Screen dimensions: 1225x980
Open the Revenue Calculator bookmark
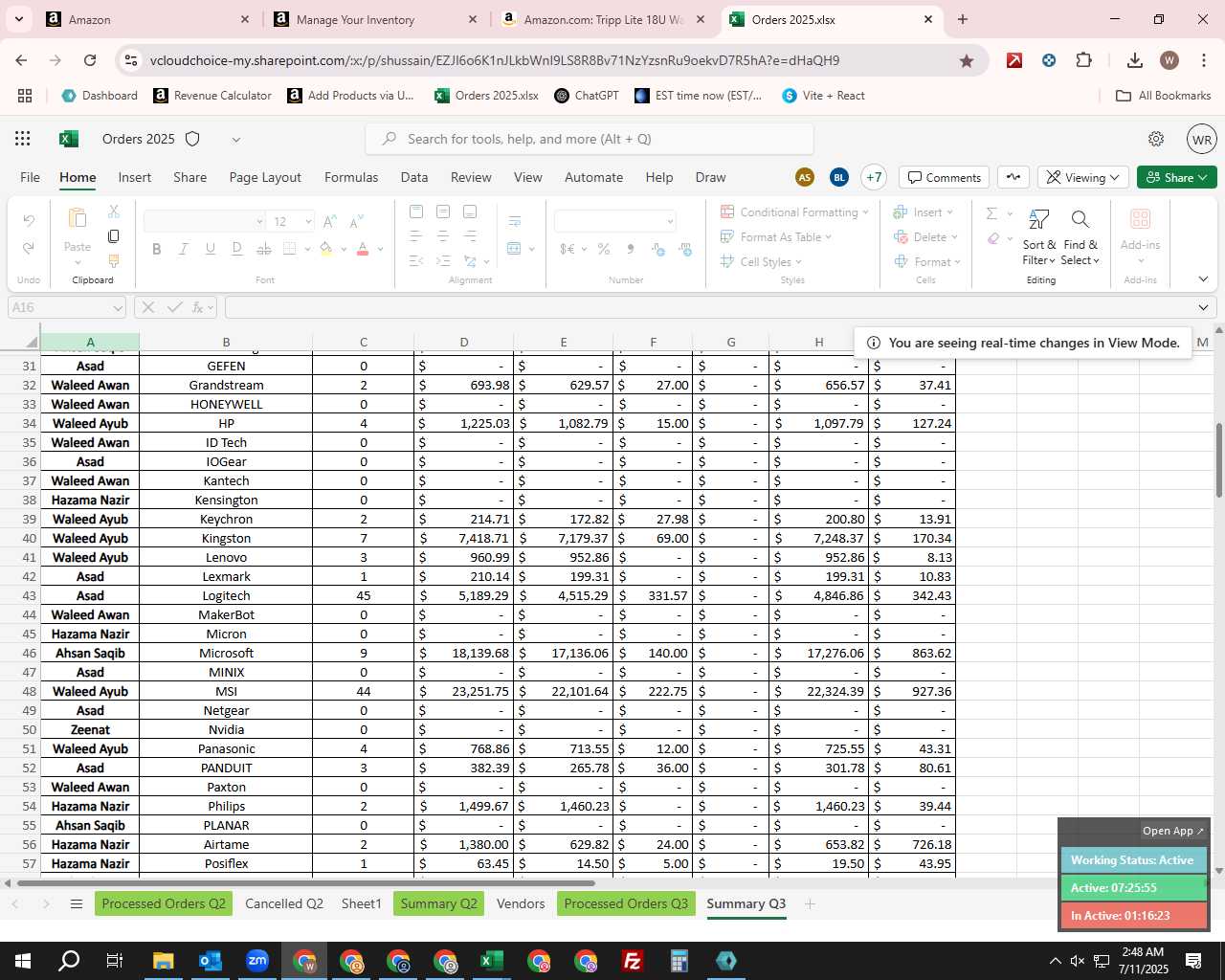pos(212,96)
